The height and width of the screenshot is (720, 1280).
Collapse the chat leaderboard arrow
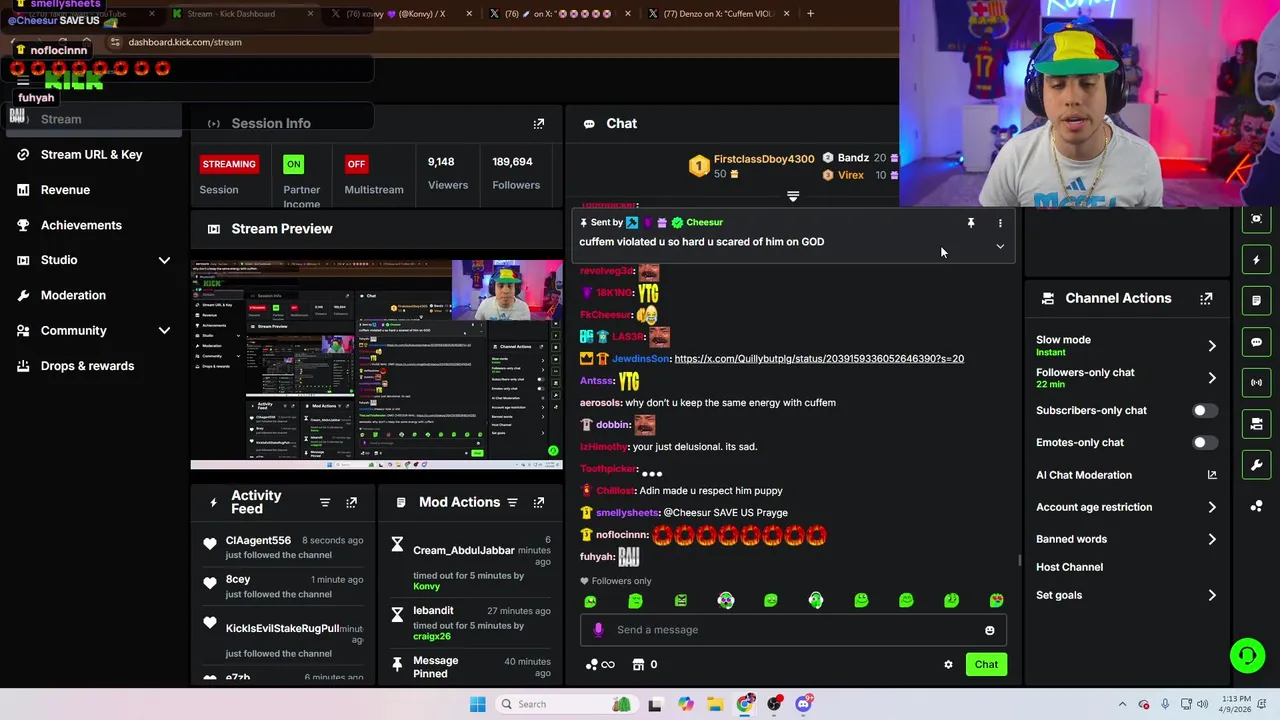point(793,197)
